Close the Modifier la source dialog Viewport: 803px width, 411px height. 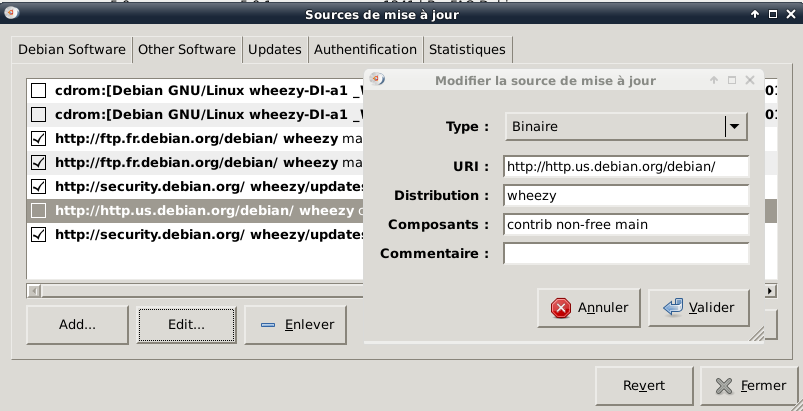pos(750,80)
